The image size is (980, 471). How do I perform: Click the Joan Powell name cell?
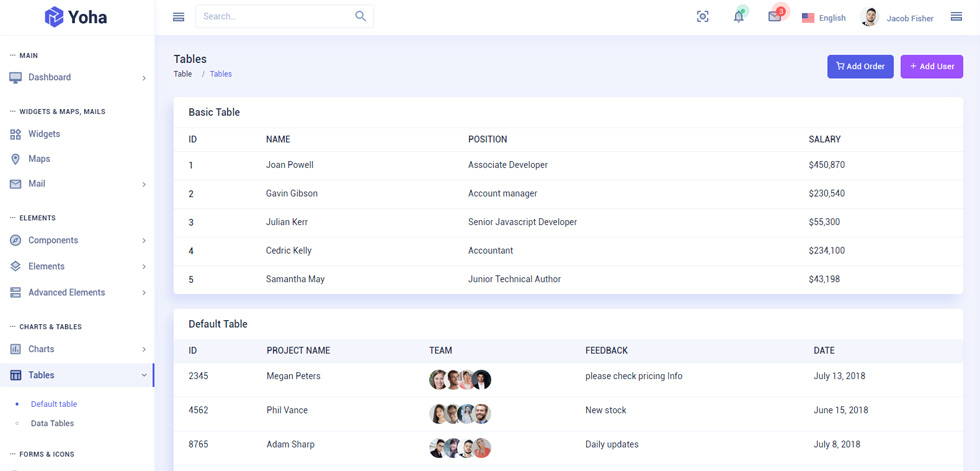pos(289,165)
